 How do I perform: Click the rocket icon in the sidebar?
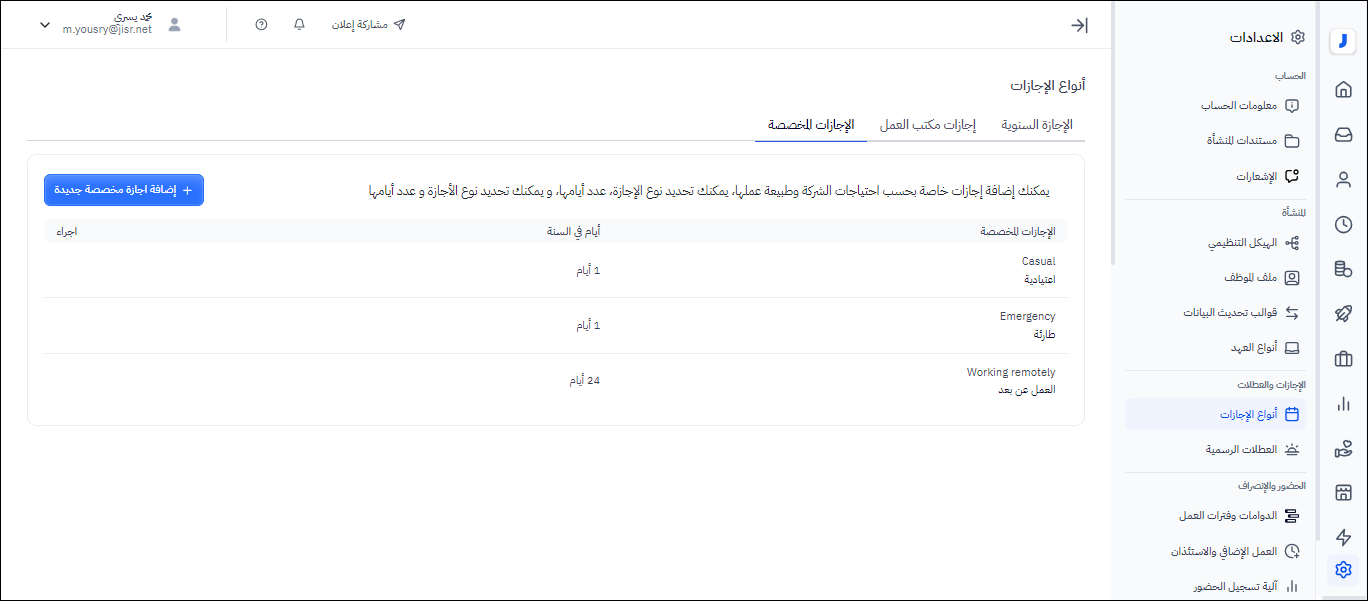(x=1343, y=314)
